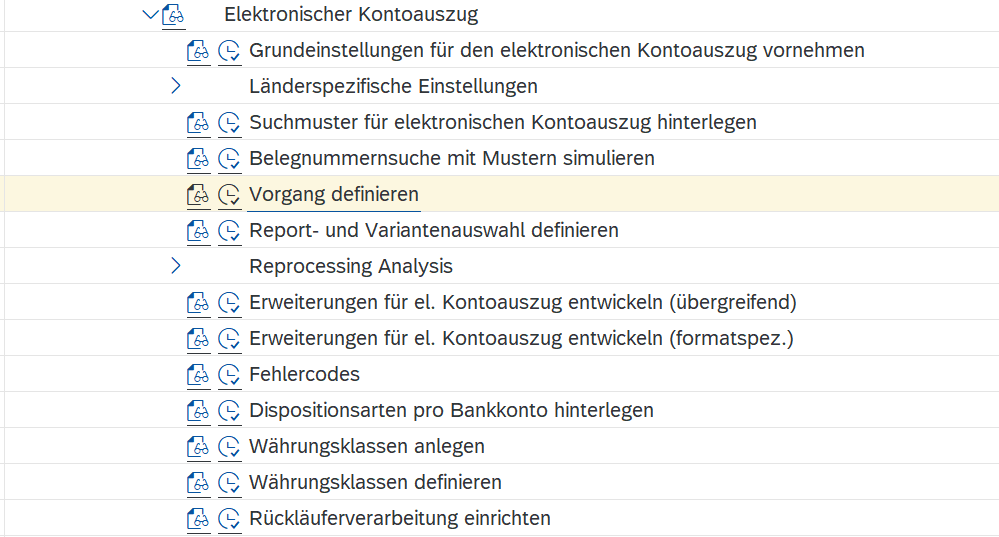This screenshot has height=537, width=999.
Task: Expand Länderspezifische Einstellungen node
Action: point(176,85)
